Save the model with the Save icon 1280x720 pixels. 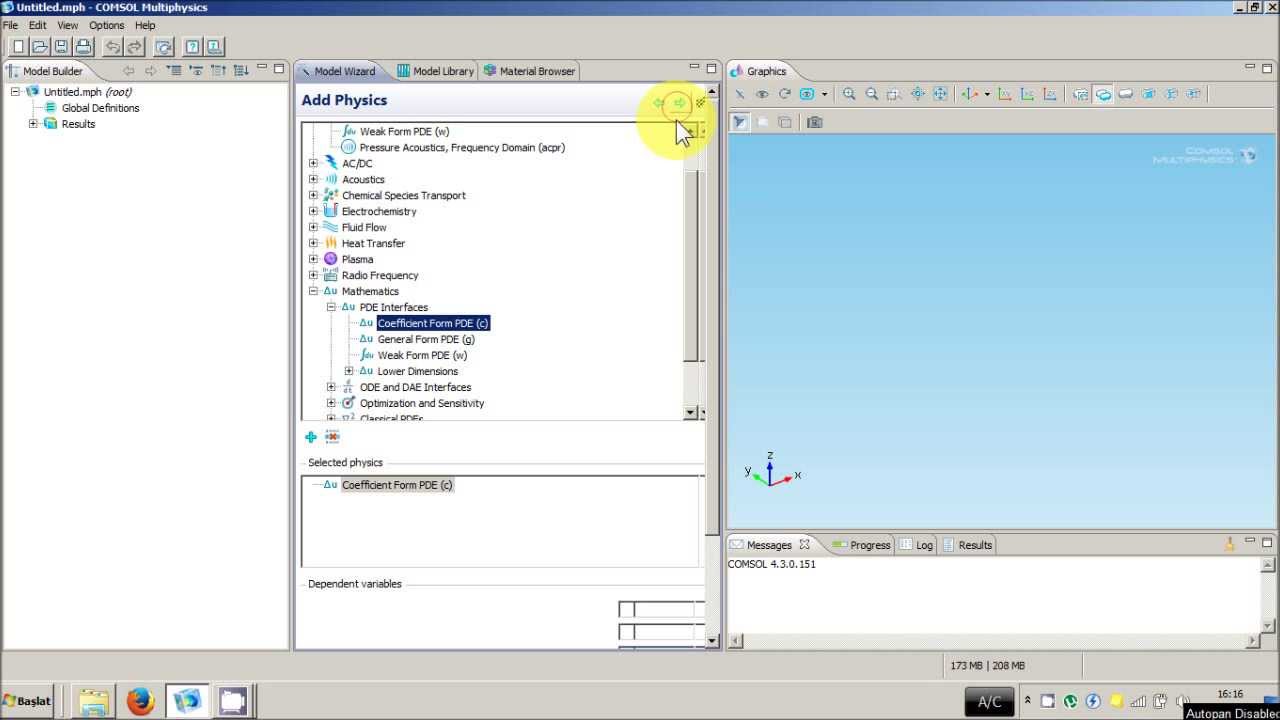(x=61, y=47)
